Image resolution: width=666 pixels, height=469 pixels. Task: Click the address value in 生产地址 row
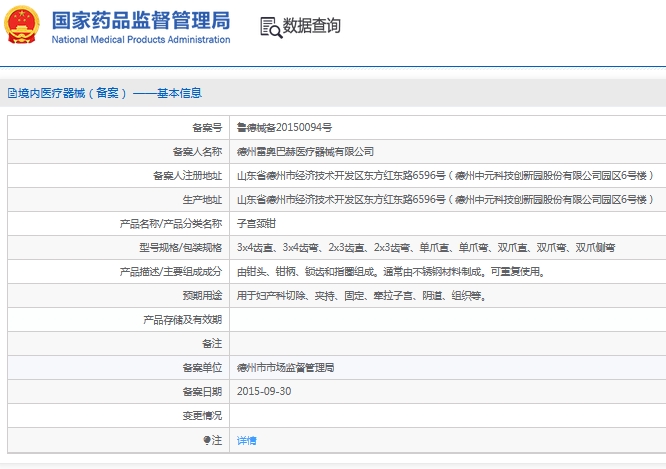[x=445, y=200]
